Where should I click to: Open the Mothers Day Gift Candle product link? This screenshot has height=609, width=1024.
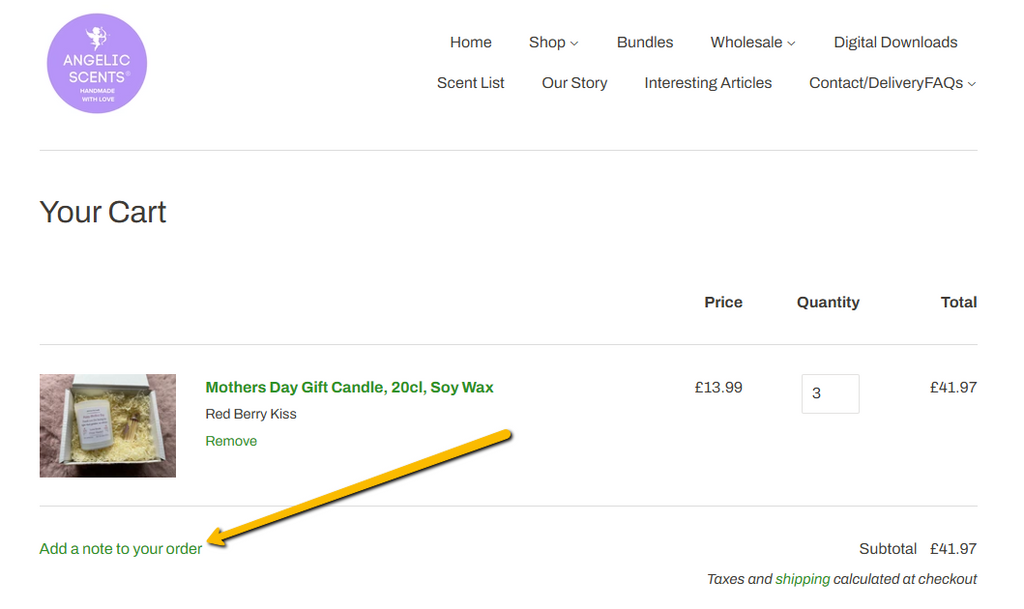click(x=349, y=387)
